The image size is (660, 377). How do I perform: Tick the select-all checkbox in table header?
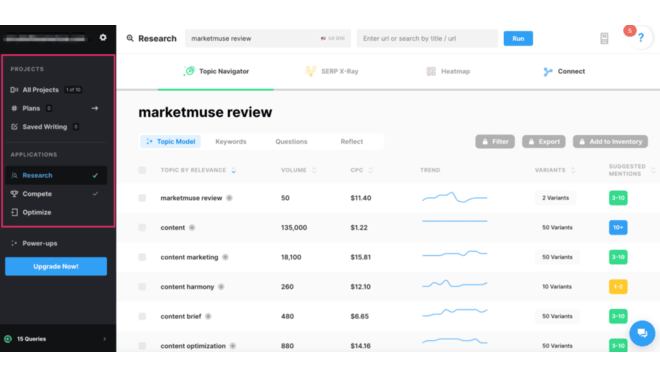[x=142, y=170]
